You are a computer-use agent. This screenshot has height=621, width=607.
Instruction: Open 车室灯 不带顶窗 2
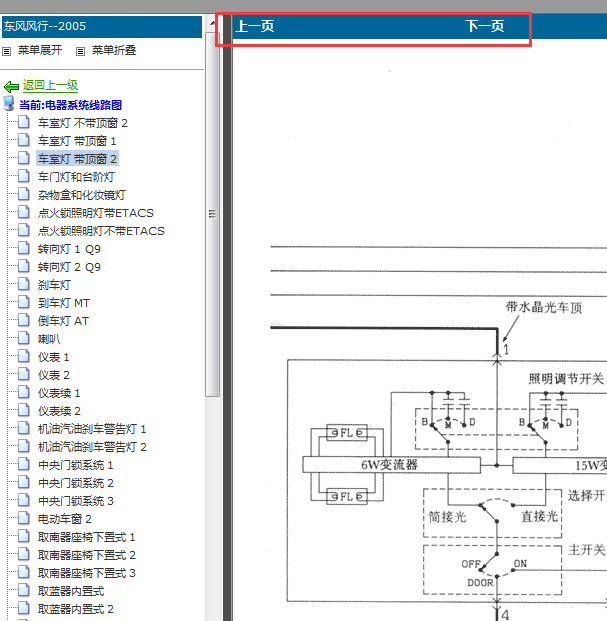pos(83,123)
